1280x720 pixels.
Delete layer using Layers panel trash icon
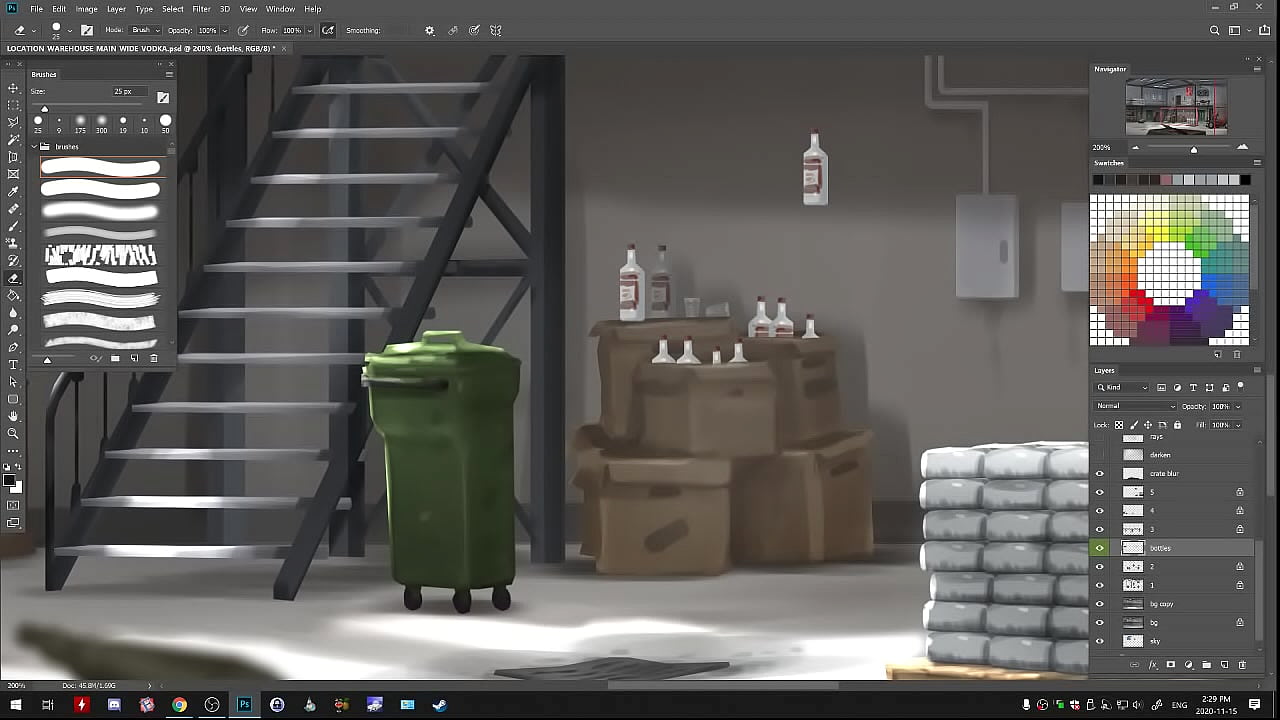coord(1242,665)
